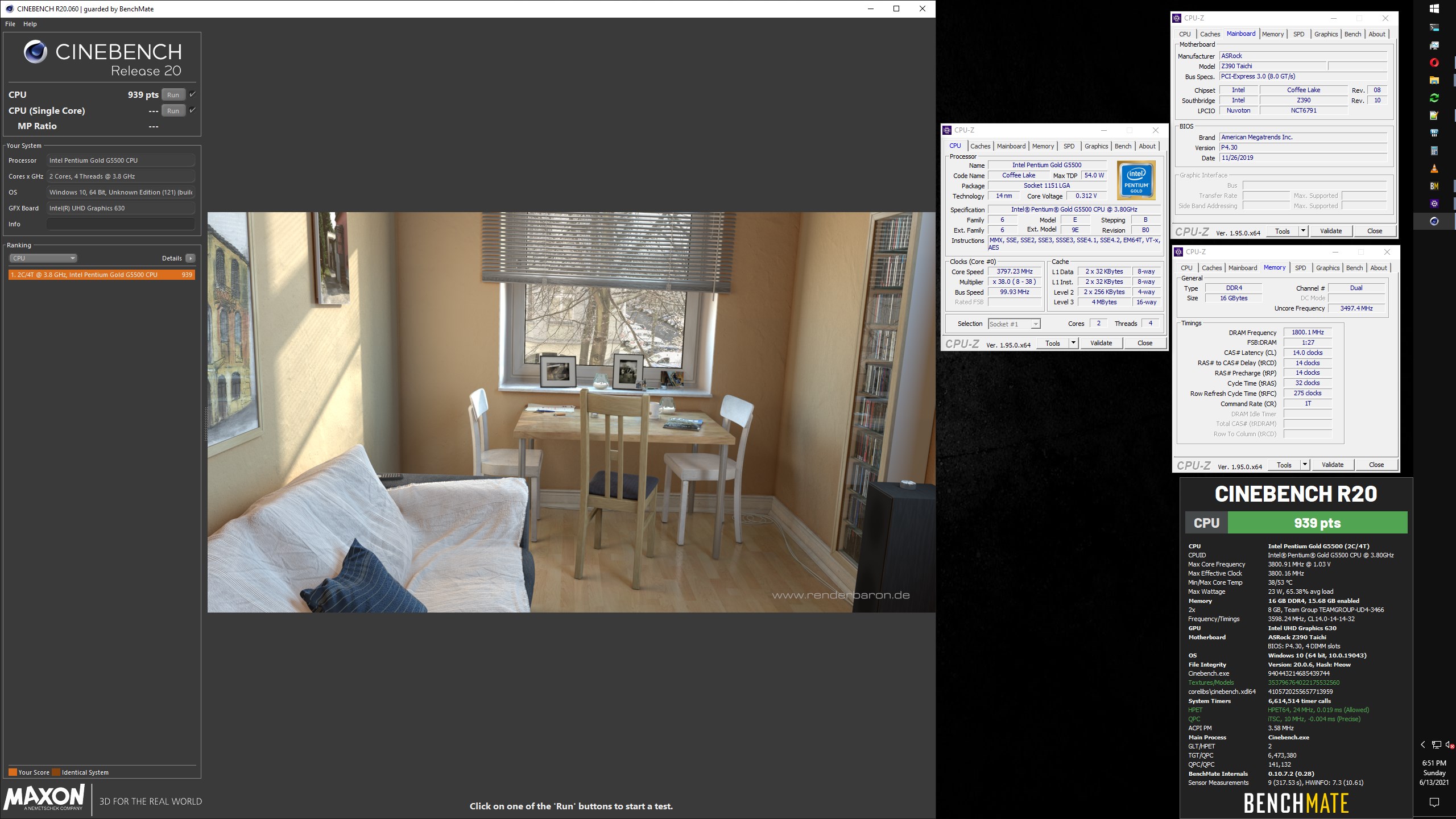Select the 2C/4T Pentium Gold ranking entry

(102, 275)
